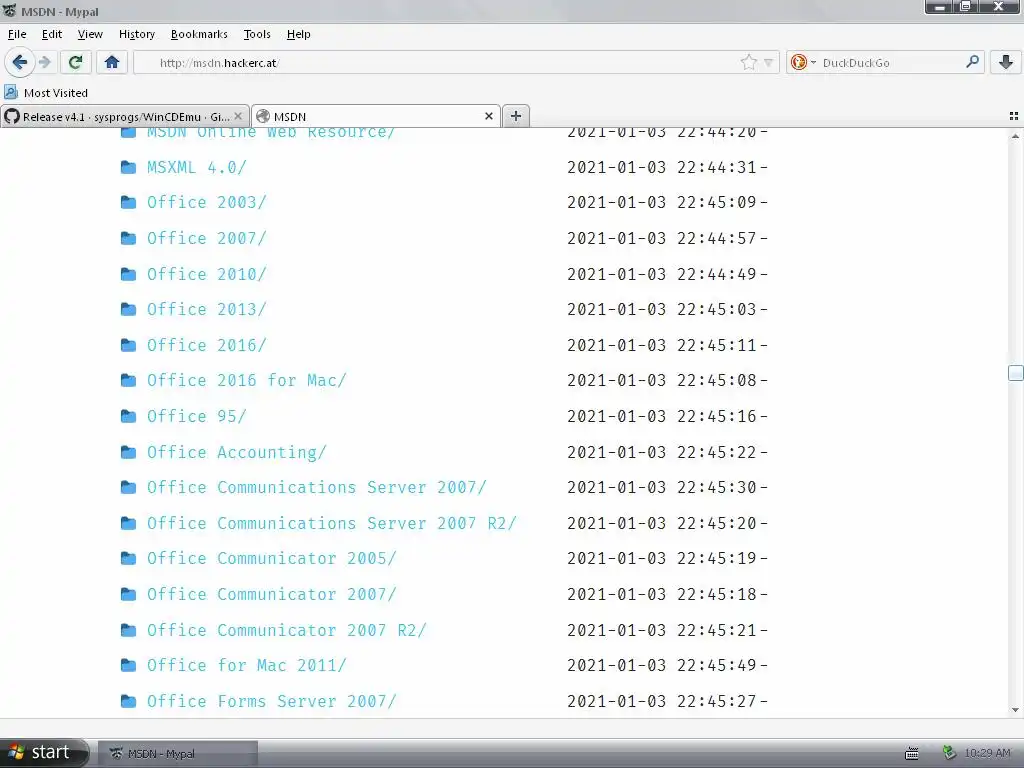Click folder icon beside Office for Mac 2011
The width and height of the screenshot is (1024, 768).
(129, 665)
